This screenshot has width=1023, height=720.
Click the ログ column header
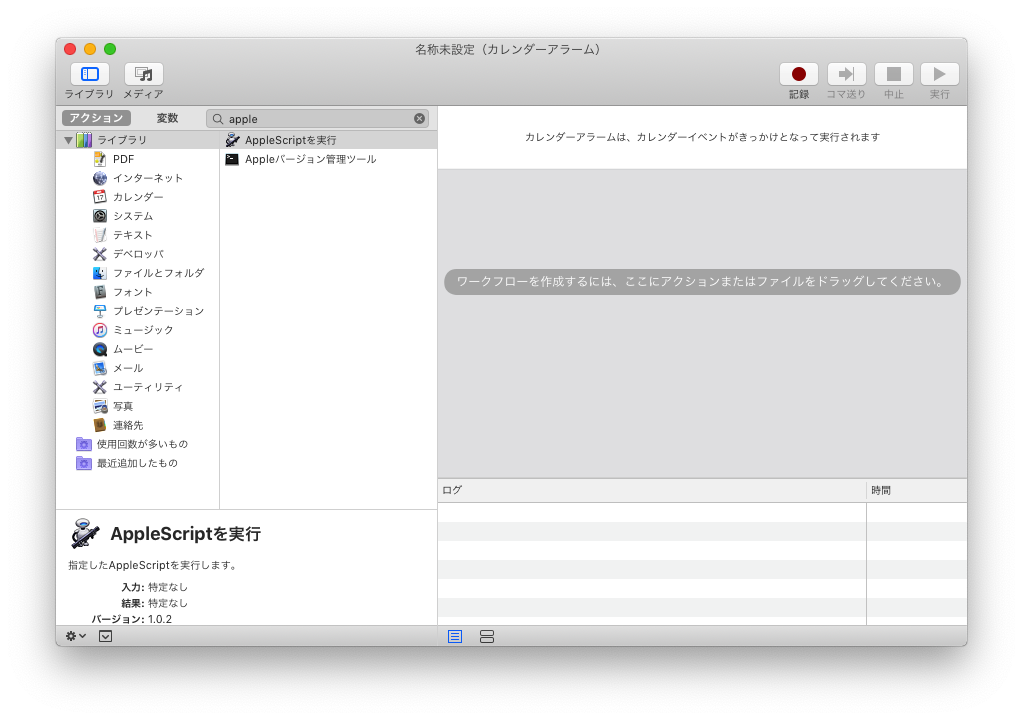click(652, 490)
